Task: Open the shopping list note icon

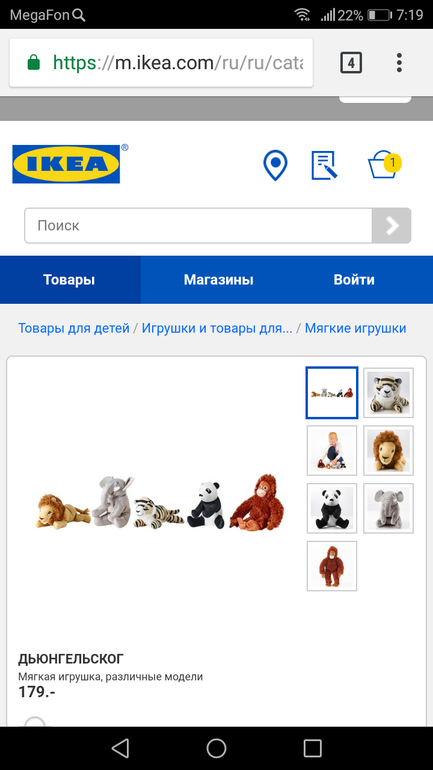Action: tap(325, 165)
